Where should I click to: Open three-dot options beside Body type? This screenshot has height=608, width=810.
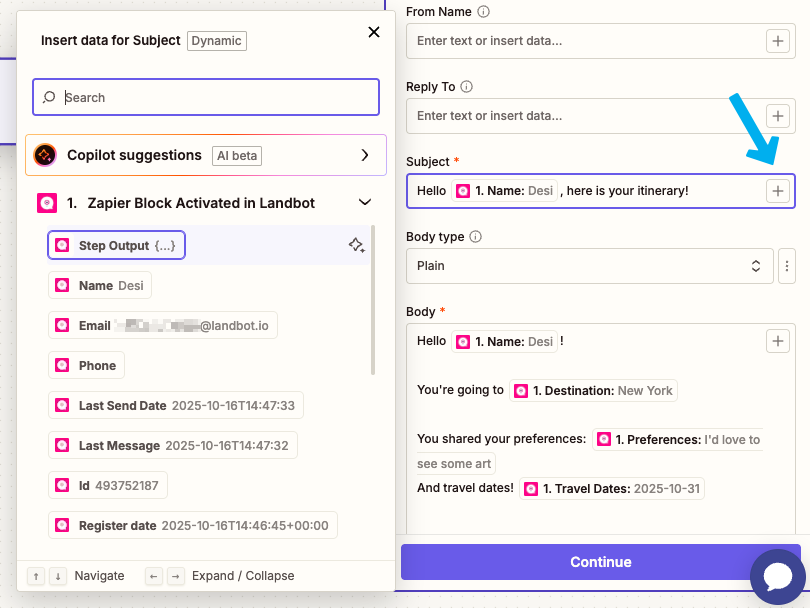click(x=787, y=266)
